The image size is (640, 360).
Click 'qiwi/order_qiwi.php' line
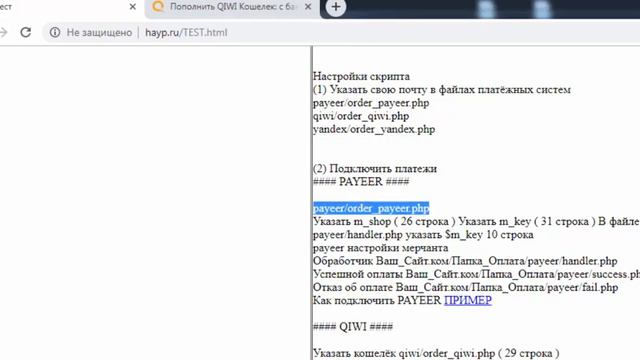pos(361,116)
